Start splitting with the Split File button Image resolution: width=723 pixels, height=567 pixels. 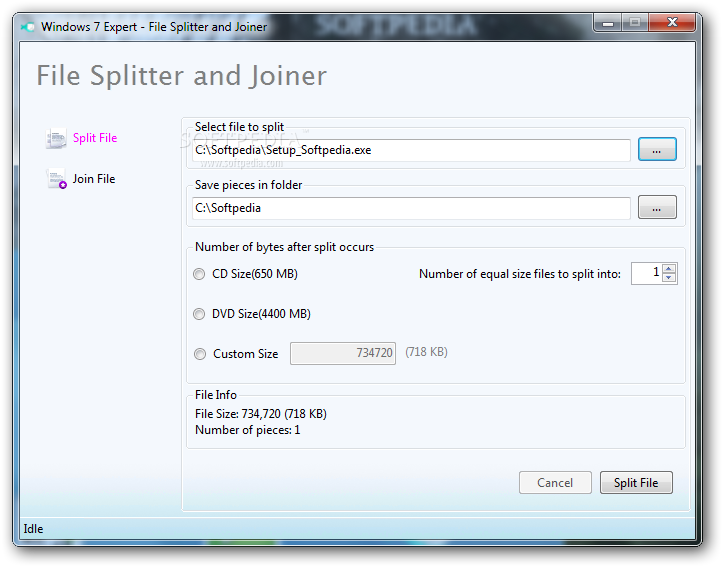click(636, 483)
